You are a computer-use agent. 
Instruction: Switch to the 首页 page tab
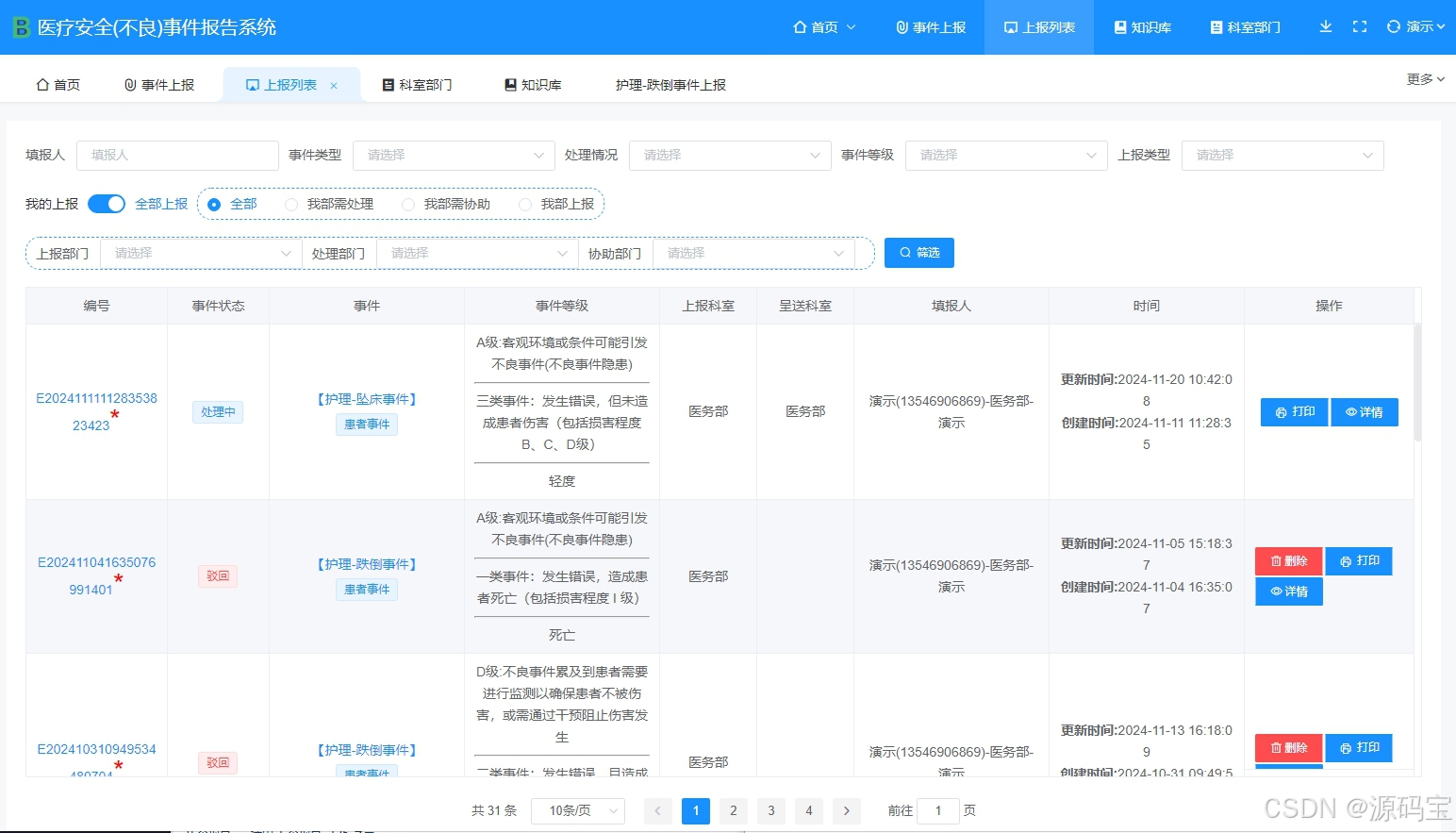pyautogui.click(x=58, y=85)
